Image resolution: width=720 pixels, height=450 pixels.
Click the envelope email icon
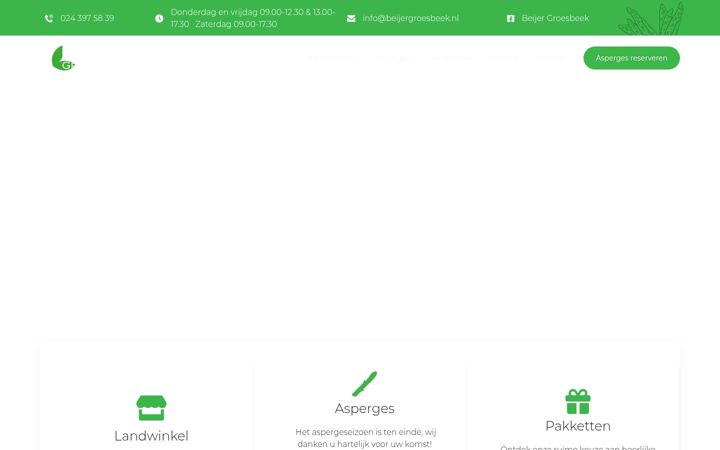pos(351,18)
